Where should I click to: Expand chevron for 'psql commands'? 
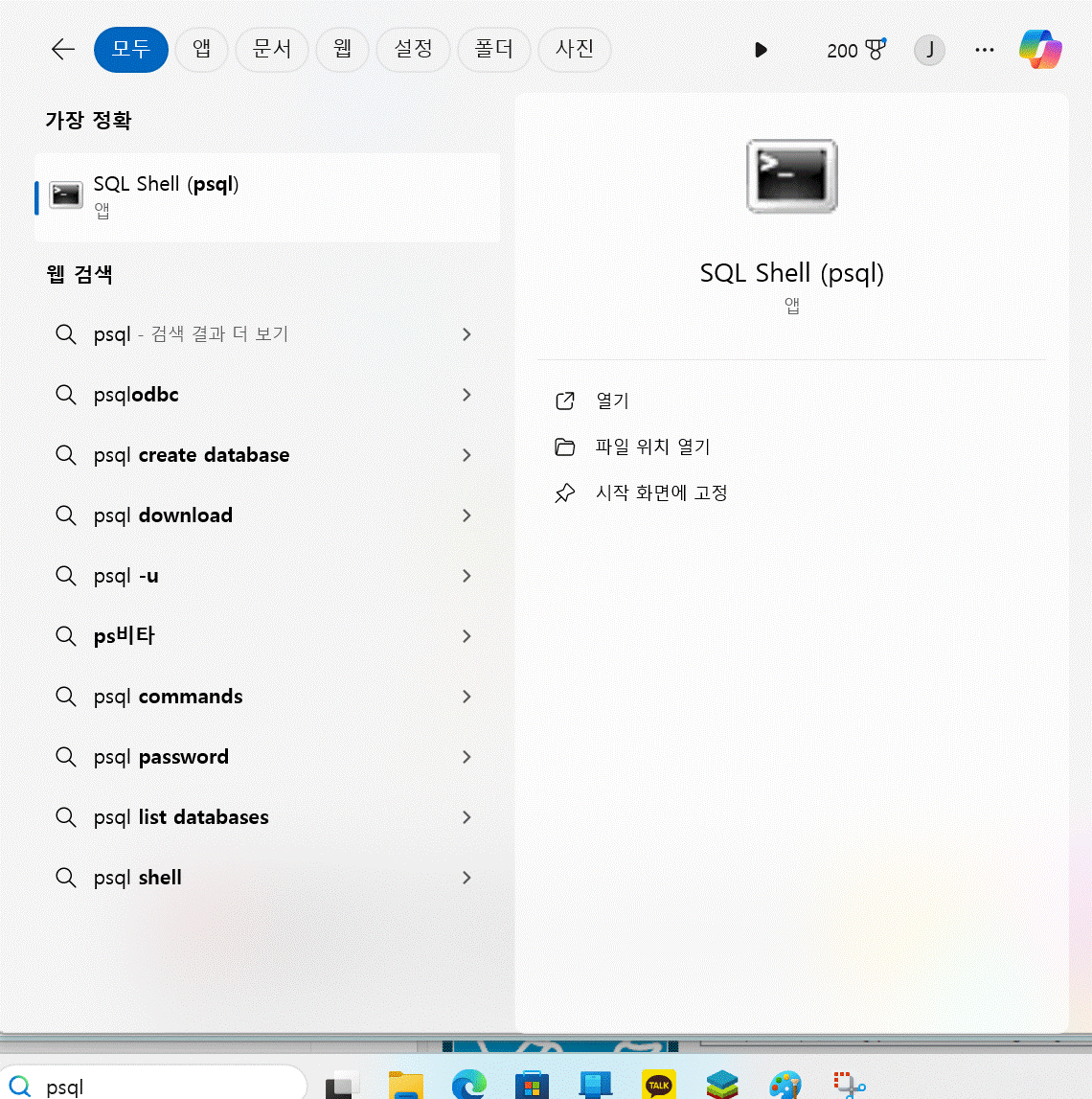[x=466, y=696]
